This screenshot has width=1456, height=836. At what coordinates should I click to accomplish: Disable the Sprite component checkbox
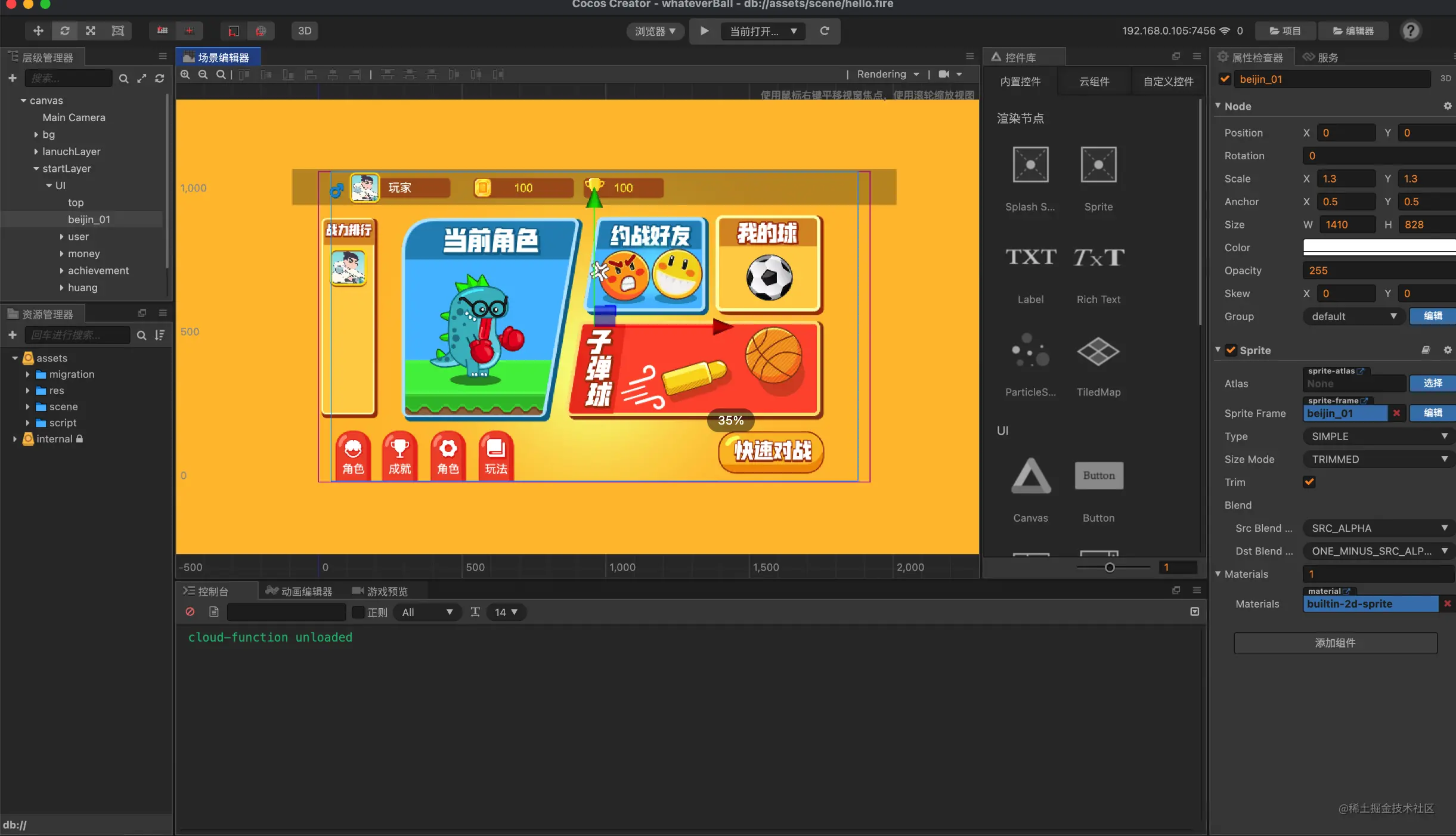pos(1231,351)
